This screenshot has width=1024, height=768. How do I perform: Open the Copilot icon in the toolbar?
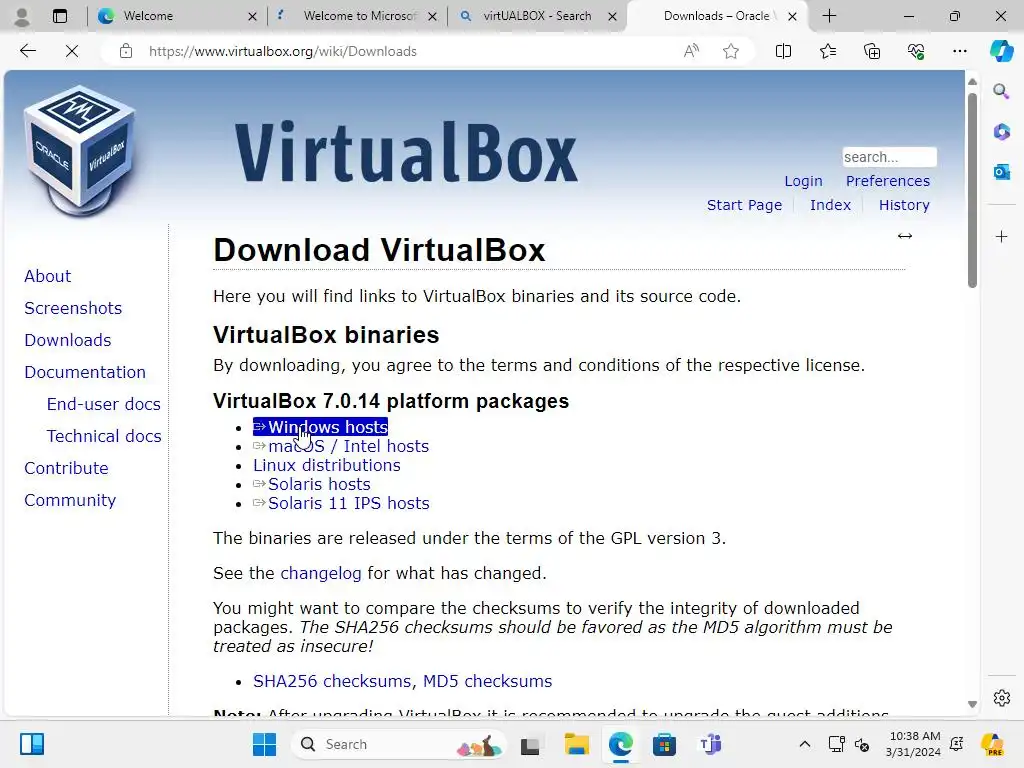click(x=1001, y=51)
